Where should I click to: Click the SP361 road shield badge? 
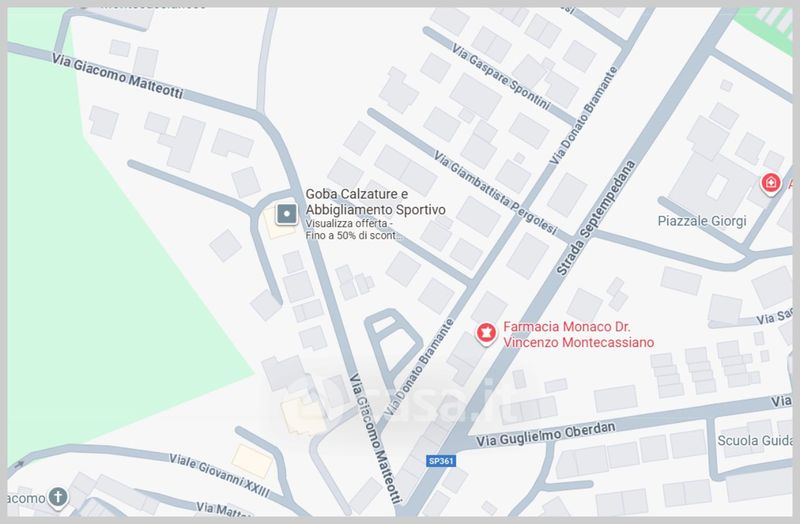(441, 461)
